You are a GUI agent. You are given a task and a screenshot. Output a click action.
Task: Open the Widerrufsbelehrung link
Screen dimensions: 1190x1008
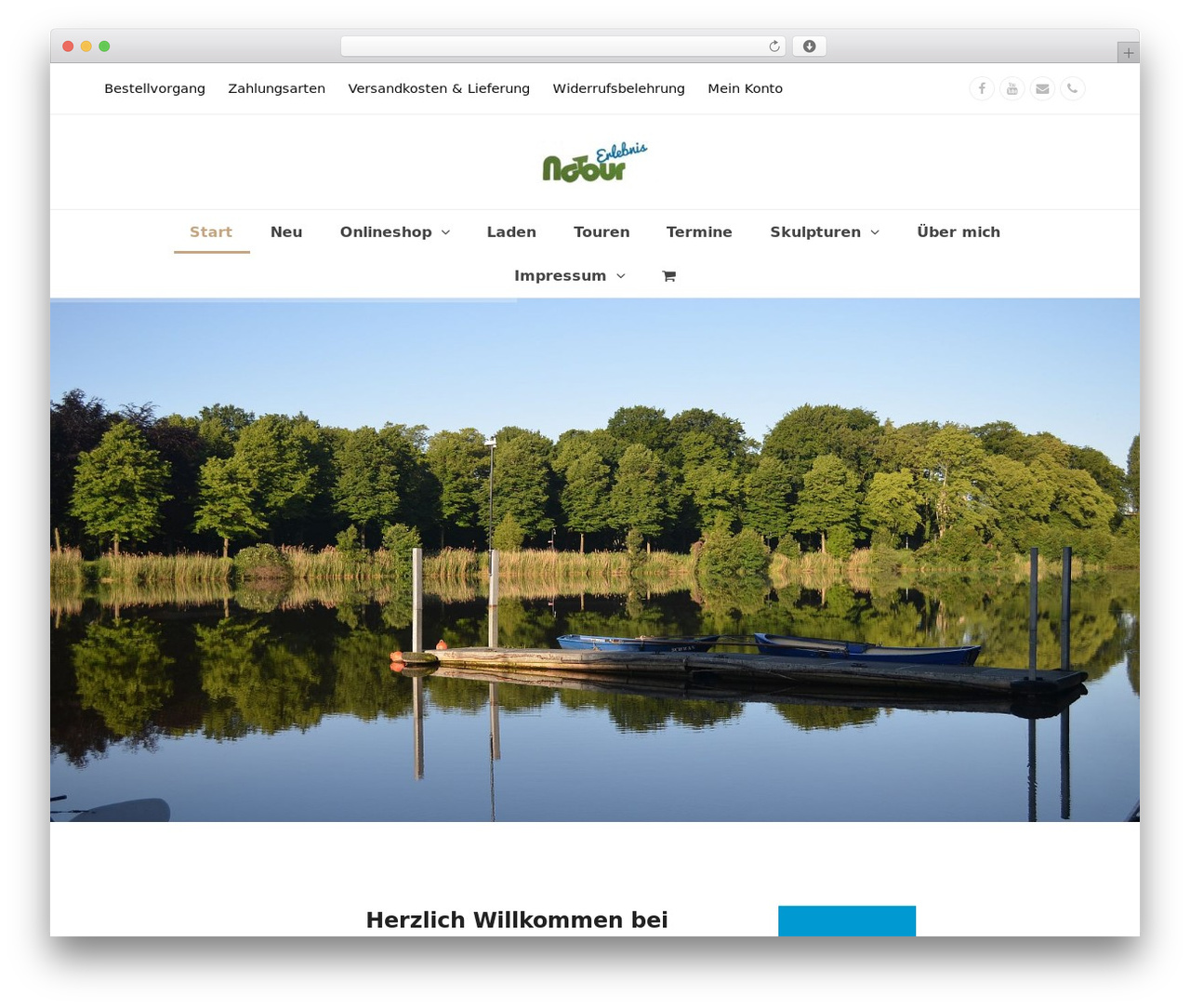618,88
